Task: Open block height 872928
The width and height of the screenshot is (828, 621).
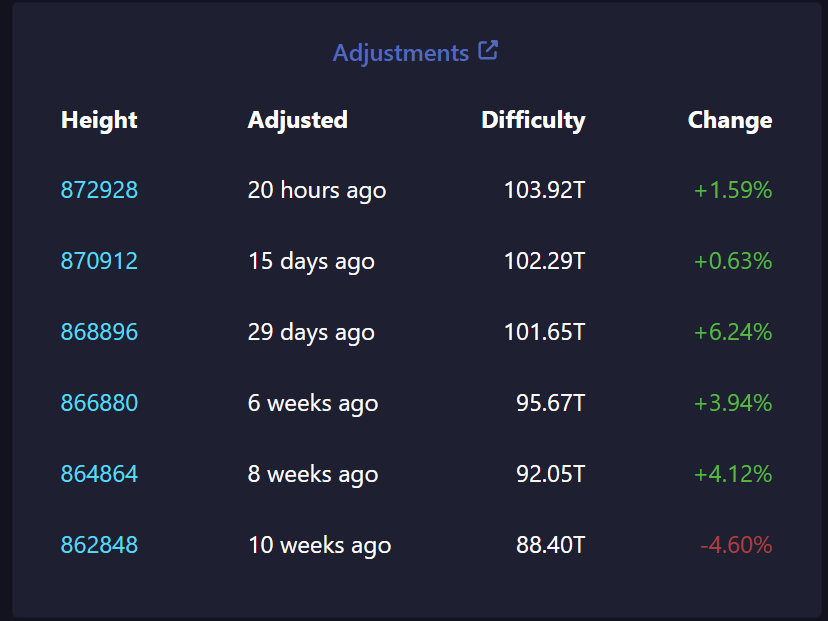Action: pos(99,190)
